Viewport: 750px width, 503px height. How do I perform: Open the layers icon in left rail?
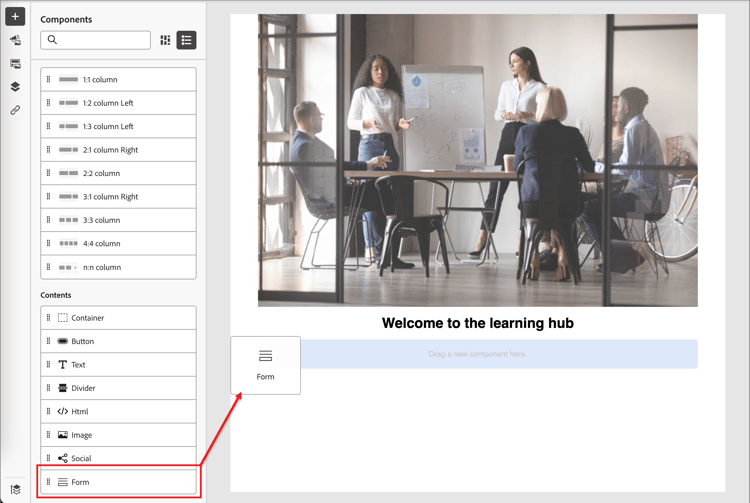(x=15, y=87)
